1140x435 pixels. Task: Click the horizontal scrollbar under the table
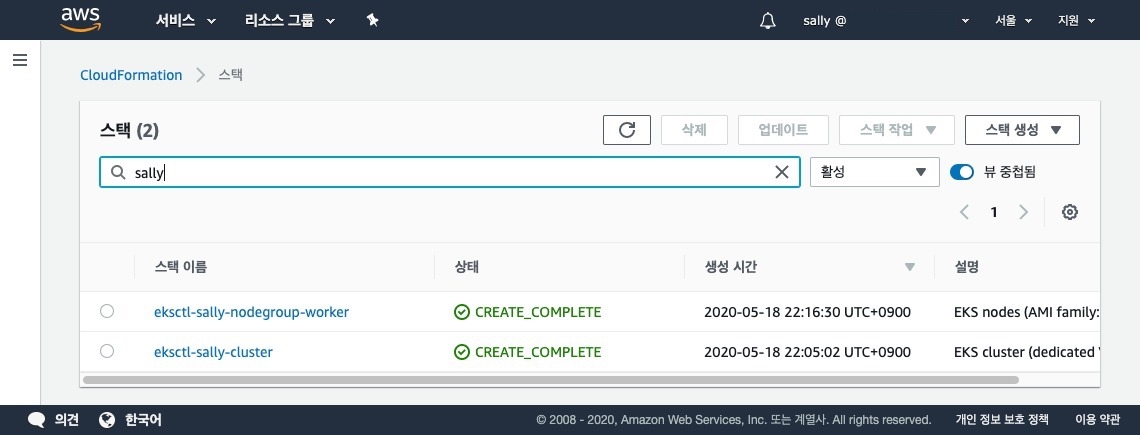point(550,380)
